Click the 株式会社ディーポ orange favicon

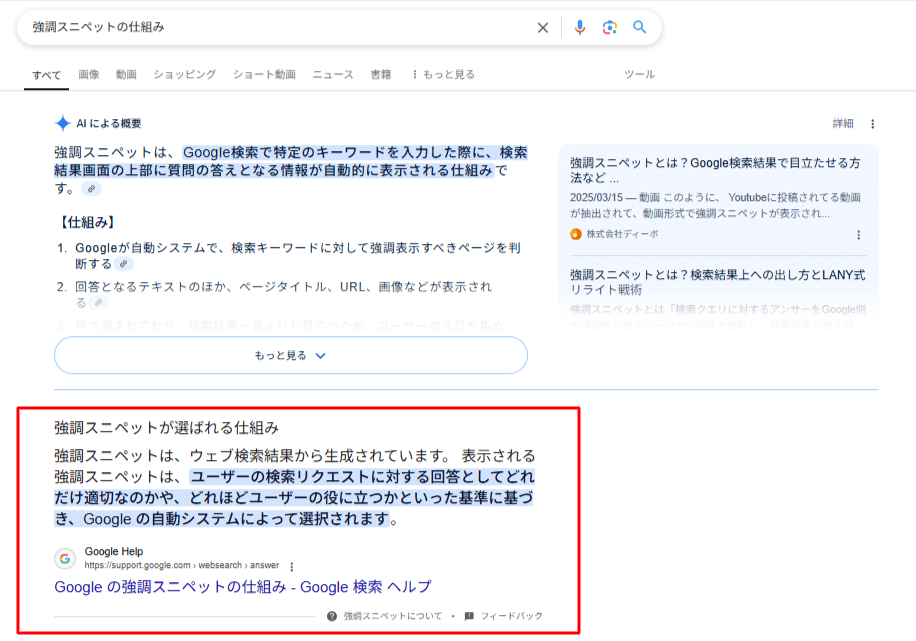575,234
